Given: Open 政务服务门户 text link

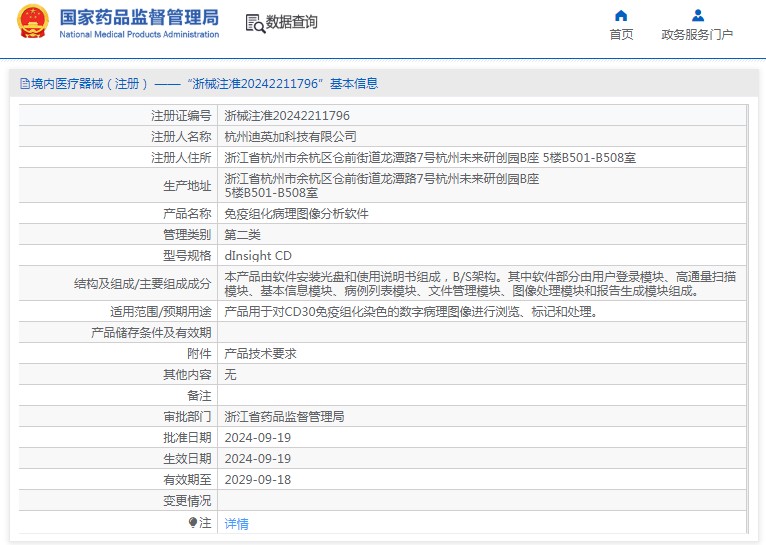Looking at the screenshot, I should click(697, 35).
